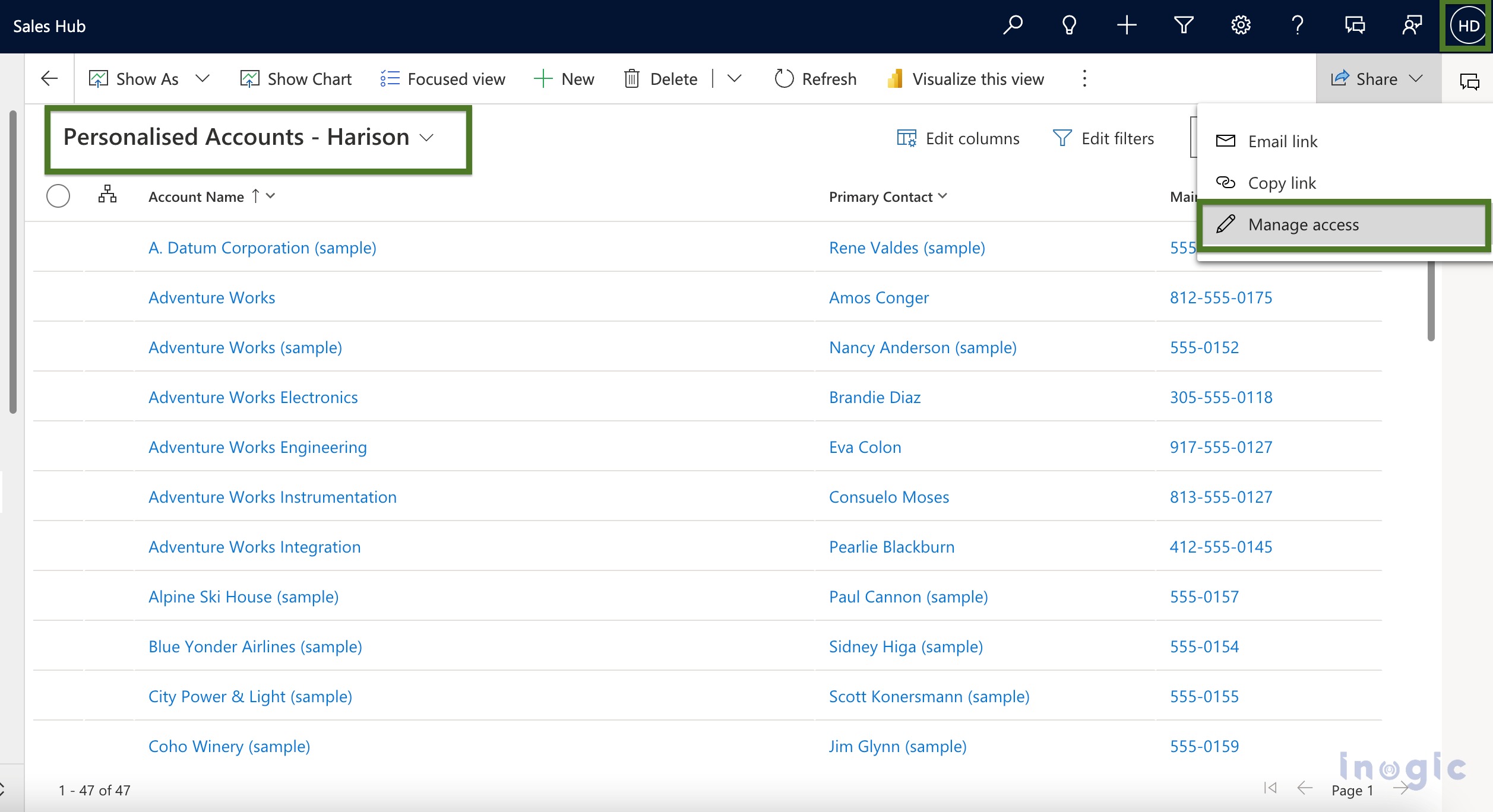This screenshot has height=812, width=1493.
Task: Toggle the select-all checkbox
Action: [57, 196]
